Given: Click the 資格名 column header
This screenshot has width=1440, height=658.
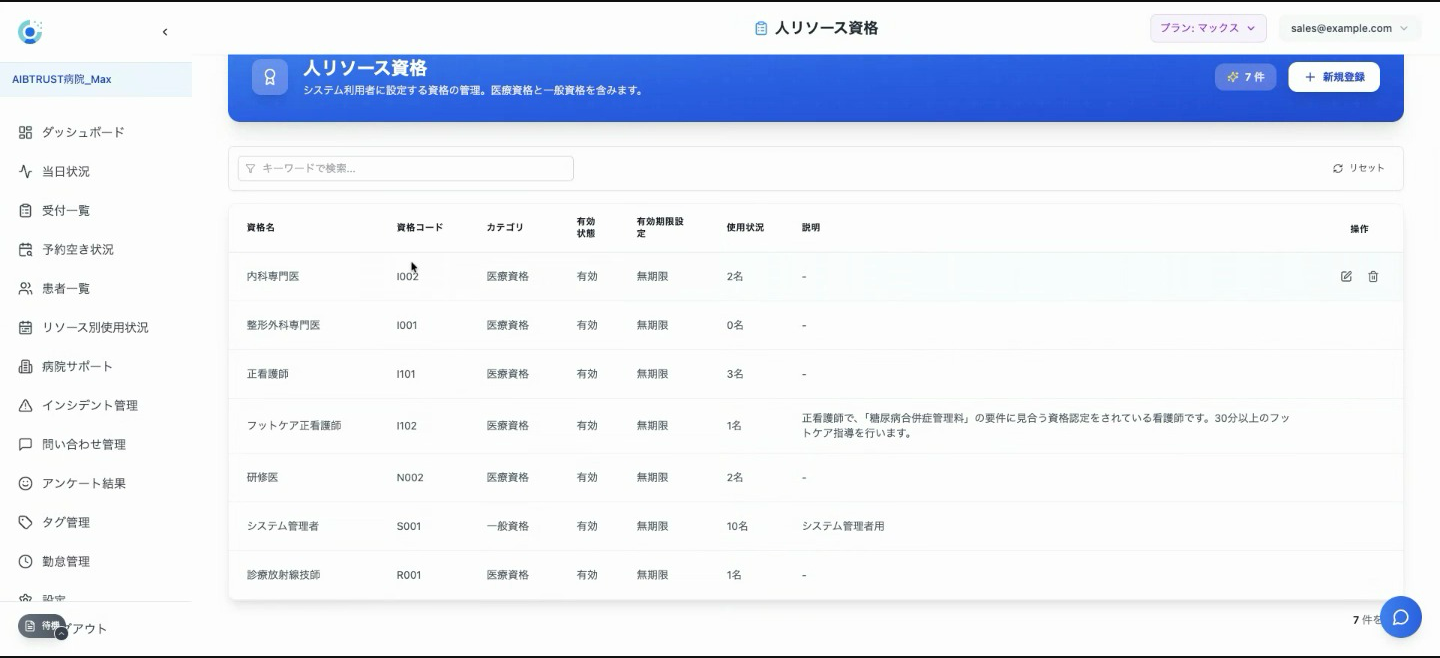Looking at the screenshot, I should (x=260, y=227).
